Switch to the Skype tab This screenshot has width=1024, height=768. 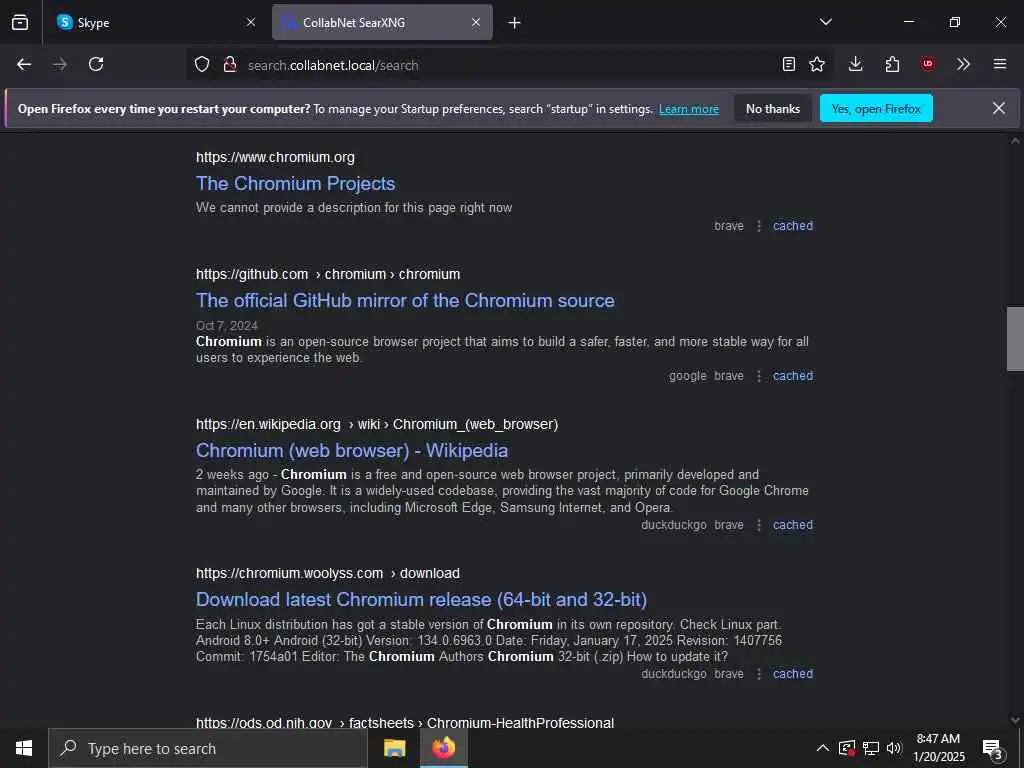pos(155,22)
